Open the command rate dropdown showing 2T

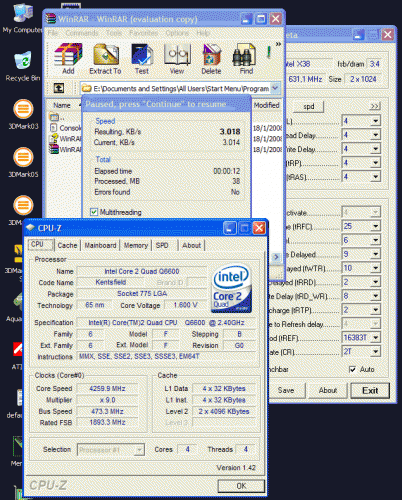(x=375, y=351)
